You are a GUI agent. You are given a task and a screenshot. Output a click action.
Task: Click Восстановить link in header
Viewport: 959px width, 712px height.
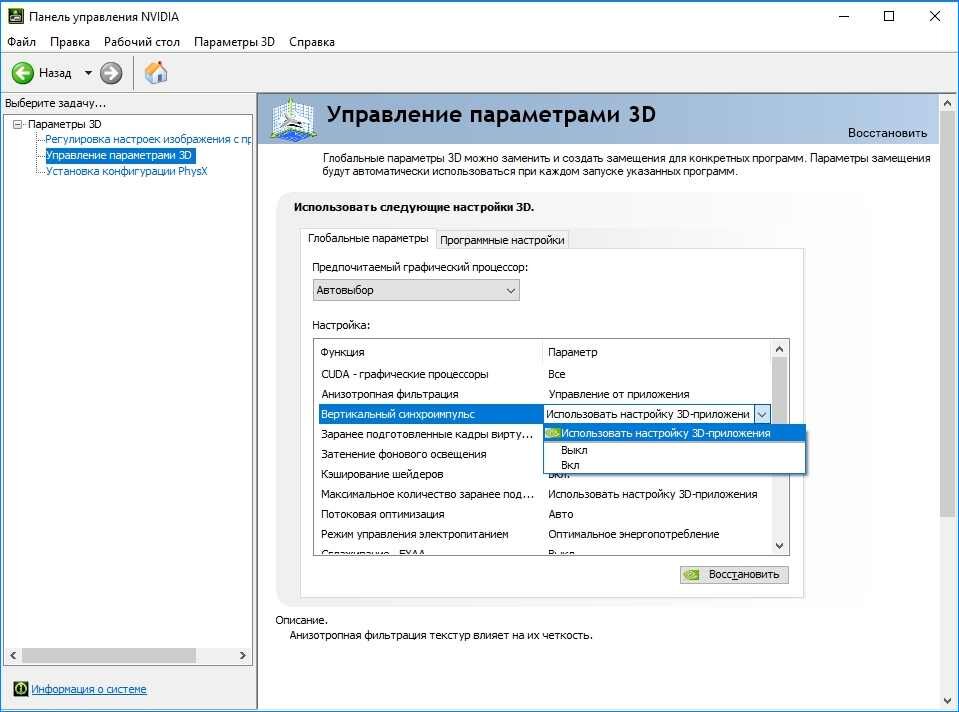[x=887, y=133]
